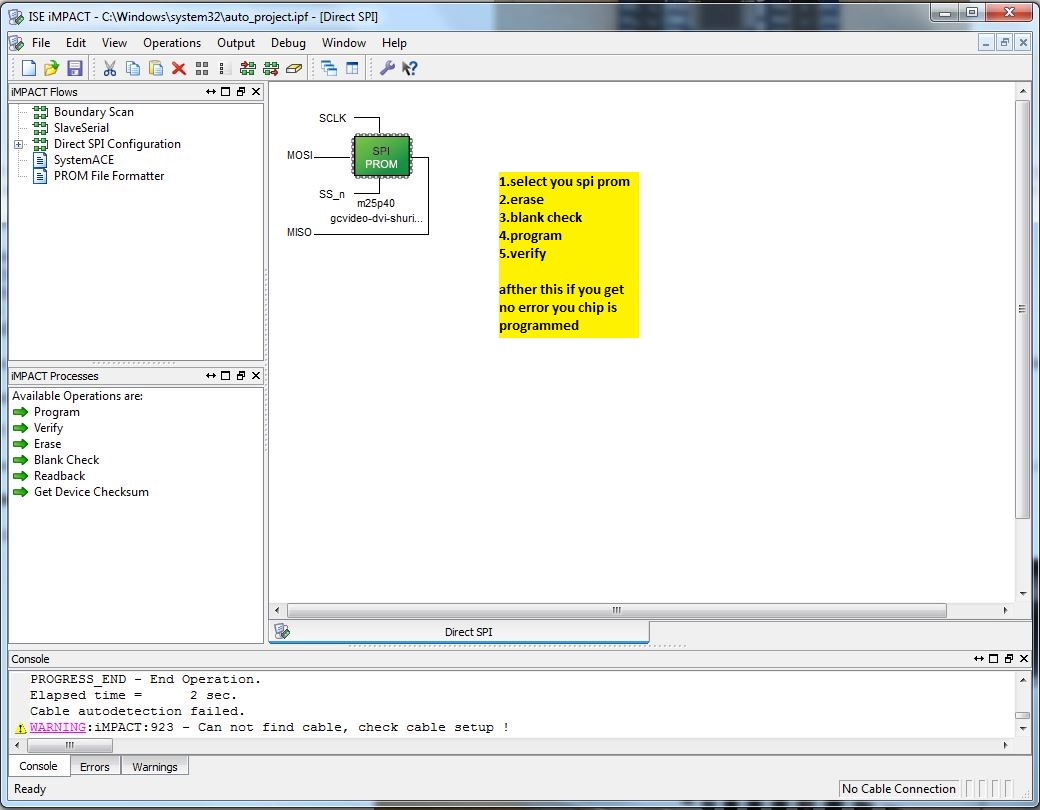Screen dimensions: 1040x810
Task: Switch to the Warnings tab
Action: [155, 766]
